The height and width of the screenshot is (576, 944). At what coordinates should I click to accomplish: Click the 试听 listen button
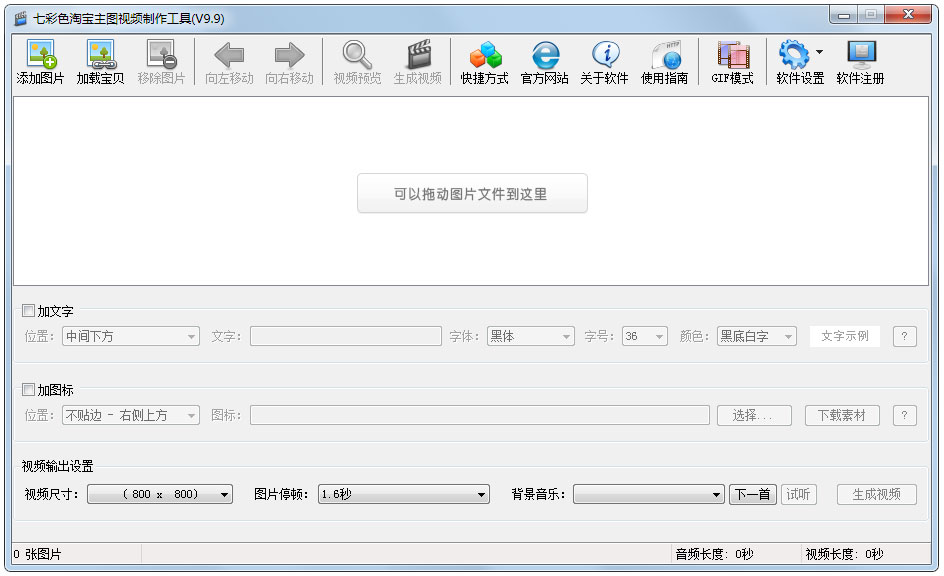[798, 494]
